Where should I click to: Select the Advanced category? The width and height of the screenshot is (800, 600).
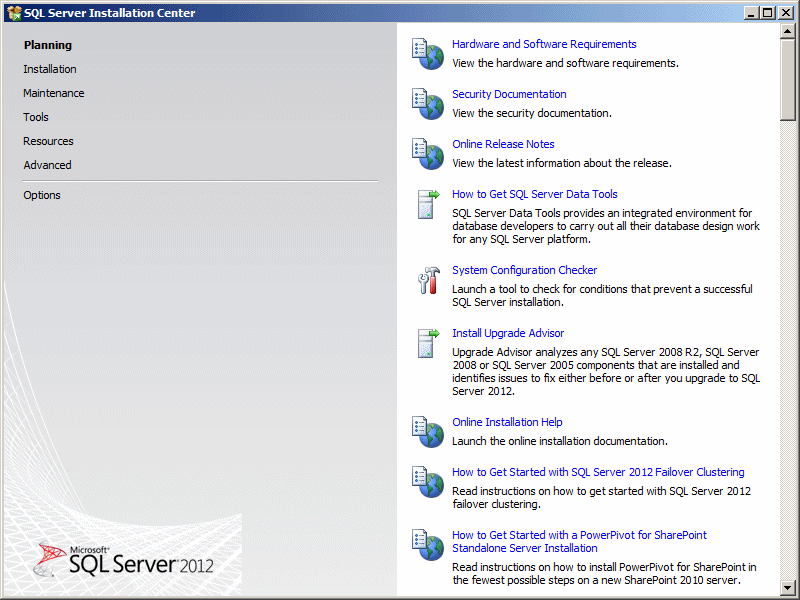[x=47, y=165]
